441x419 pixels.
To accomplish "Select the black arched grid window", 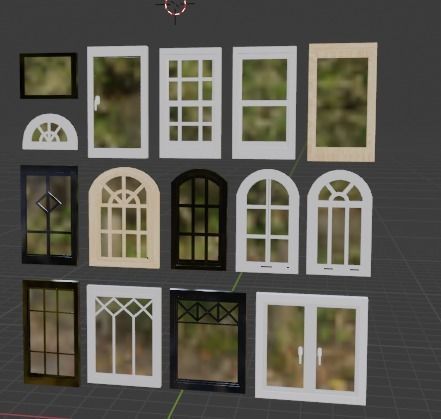I will [199, 220].
